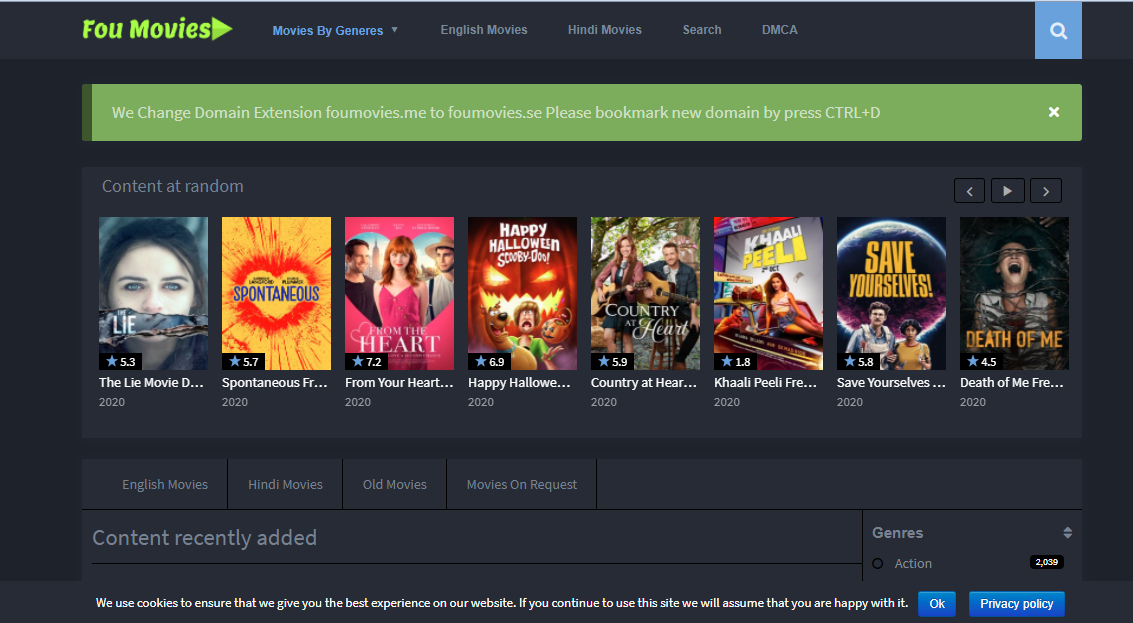Click 'Spontaneous Fr…' title link
The image size is (1133, 623).
point(275,383)
